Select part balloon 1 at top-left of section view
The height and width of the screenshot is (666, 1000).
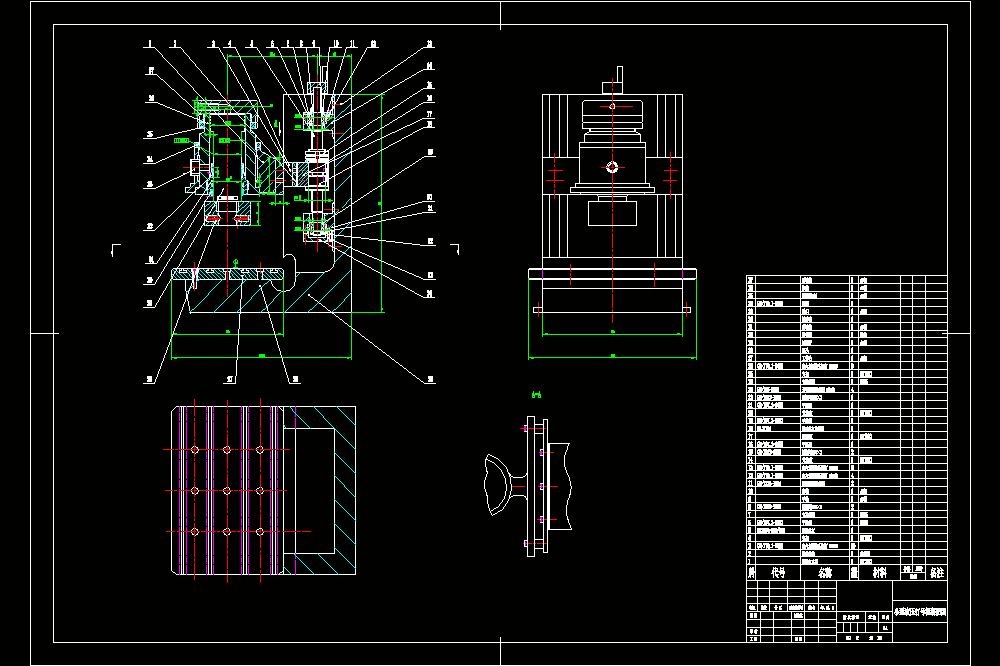coord(150,44)
